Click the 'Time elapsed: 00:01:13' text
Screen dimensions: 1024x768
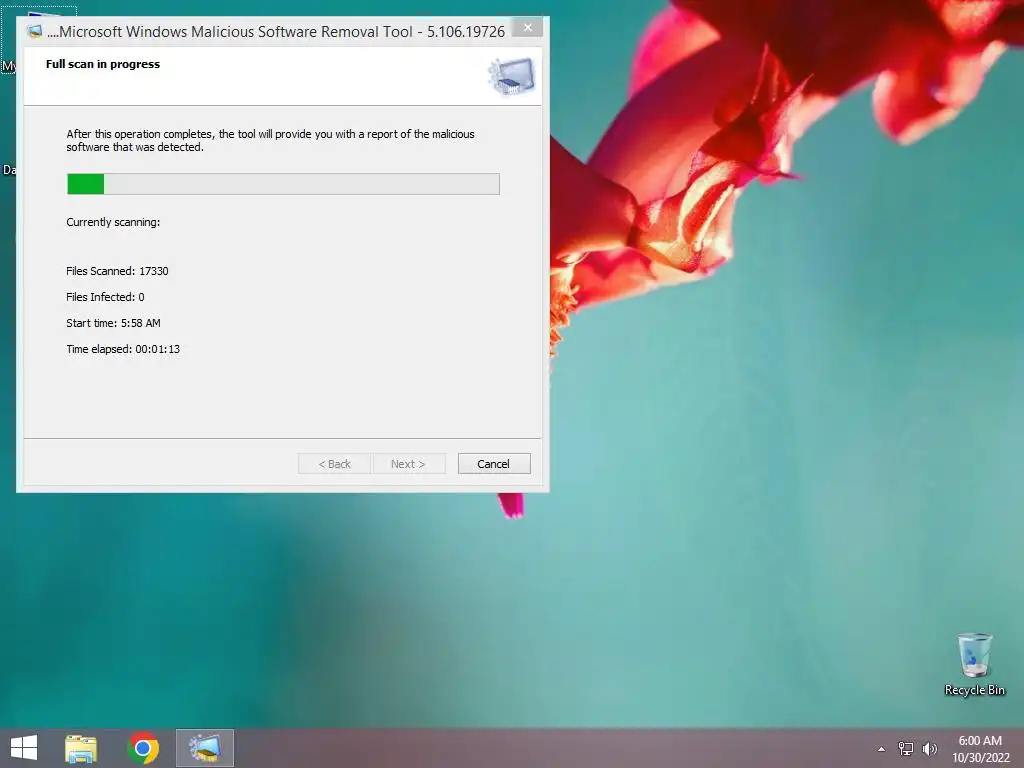tap(123, 349)
